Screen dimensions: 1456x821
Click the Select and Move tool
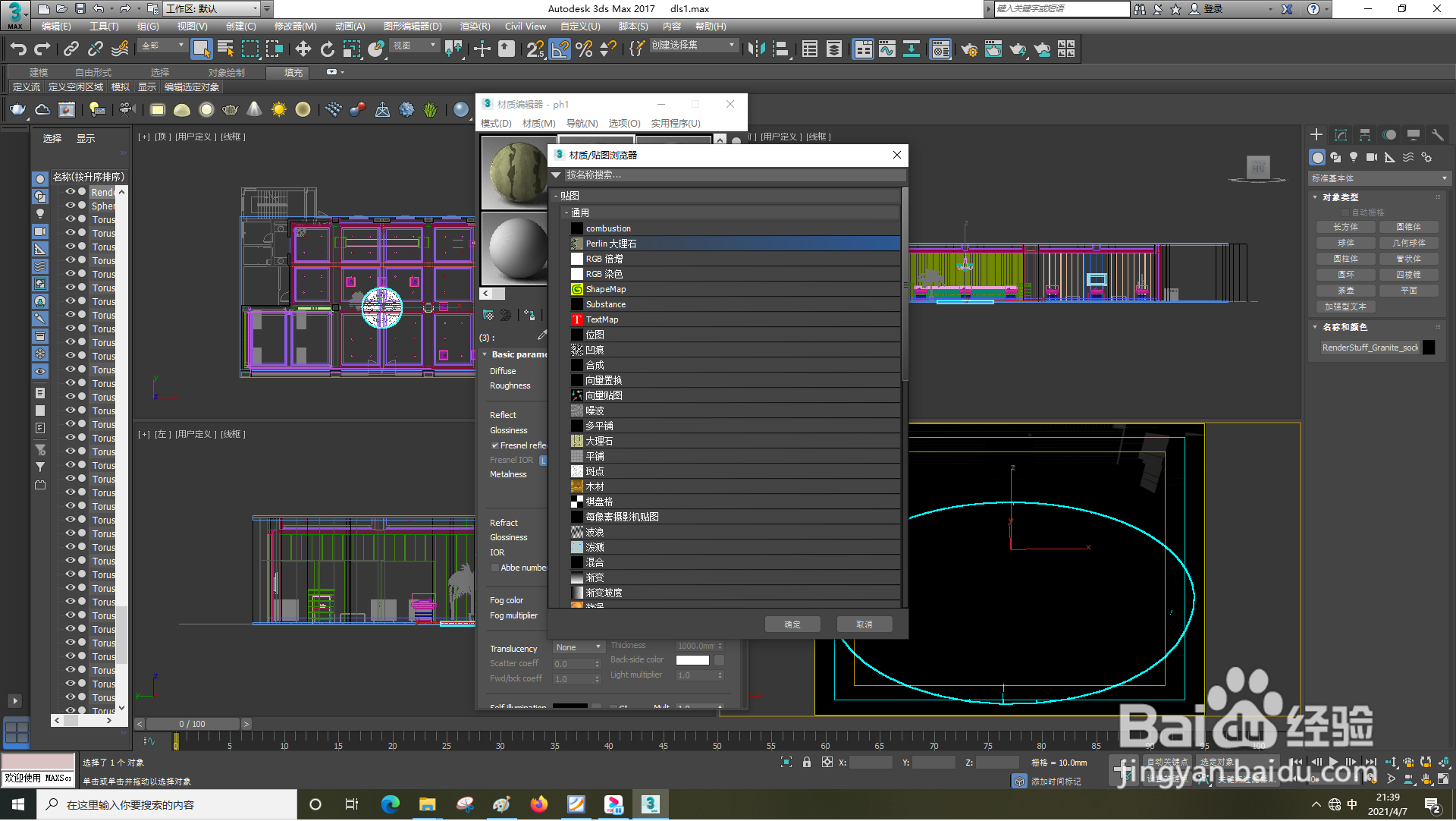click(x=303, y=50)
